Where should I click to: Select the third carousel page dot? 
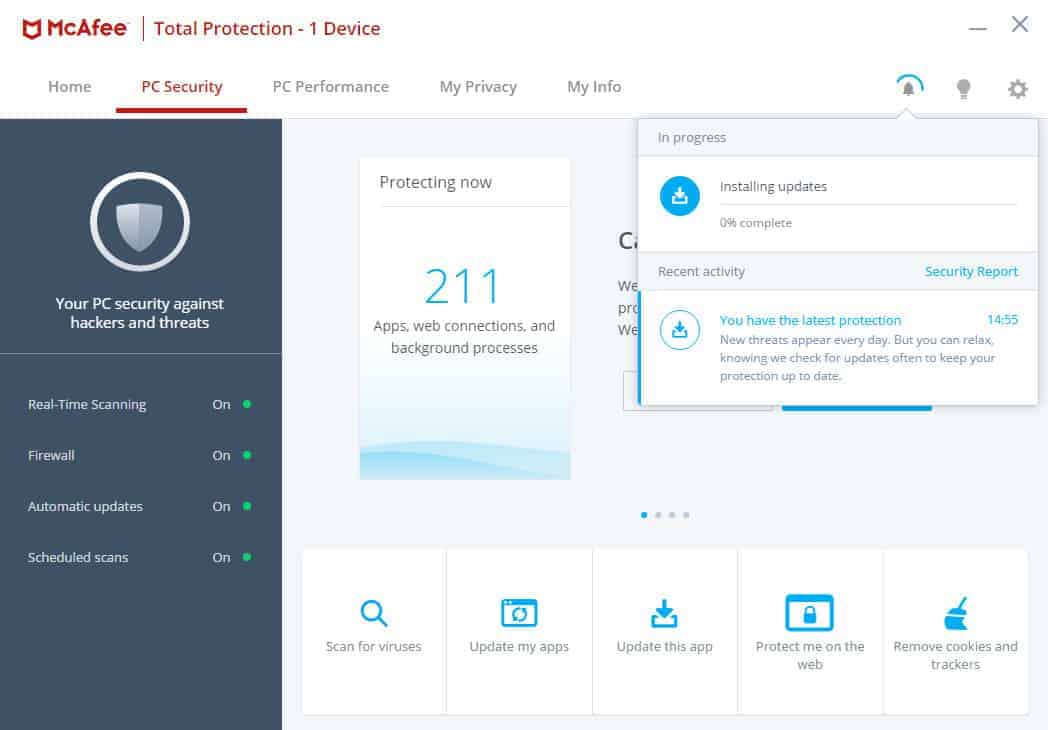672,515
